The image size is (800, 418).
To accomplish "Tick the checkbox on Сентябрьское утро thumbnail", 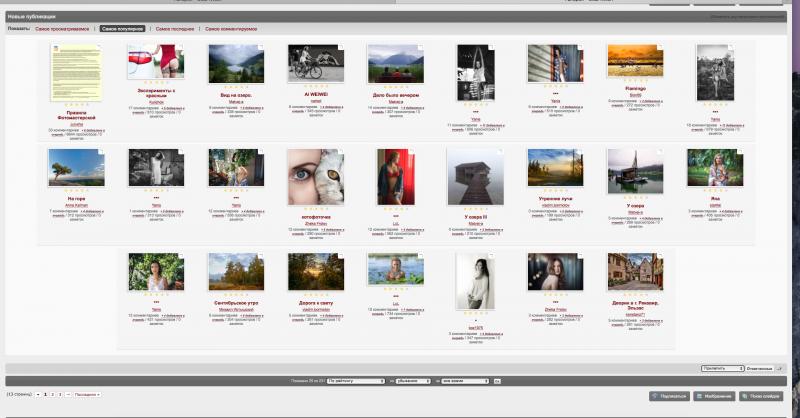I will coord(261,256).
